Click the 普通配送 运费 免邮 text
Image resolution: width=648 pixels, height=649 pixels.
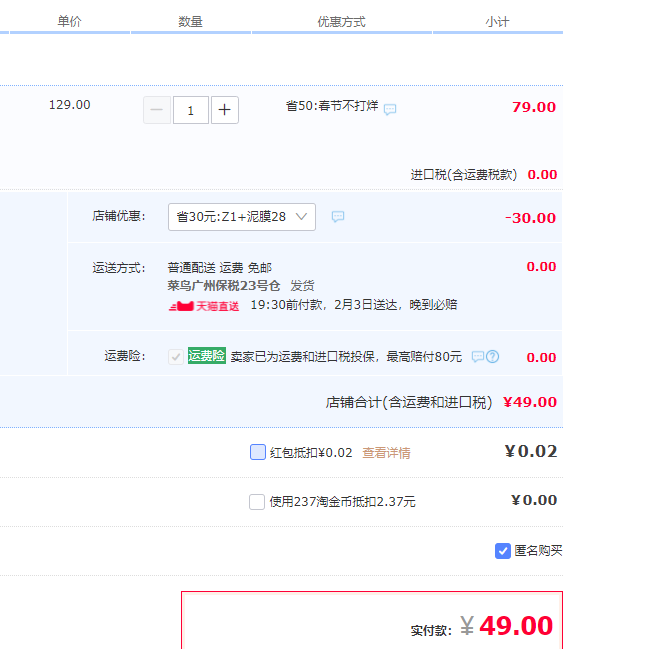tap(220, 268)
